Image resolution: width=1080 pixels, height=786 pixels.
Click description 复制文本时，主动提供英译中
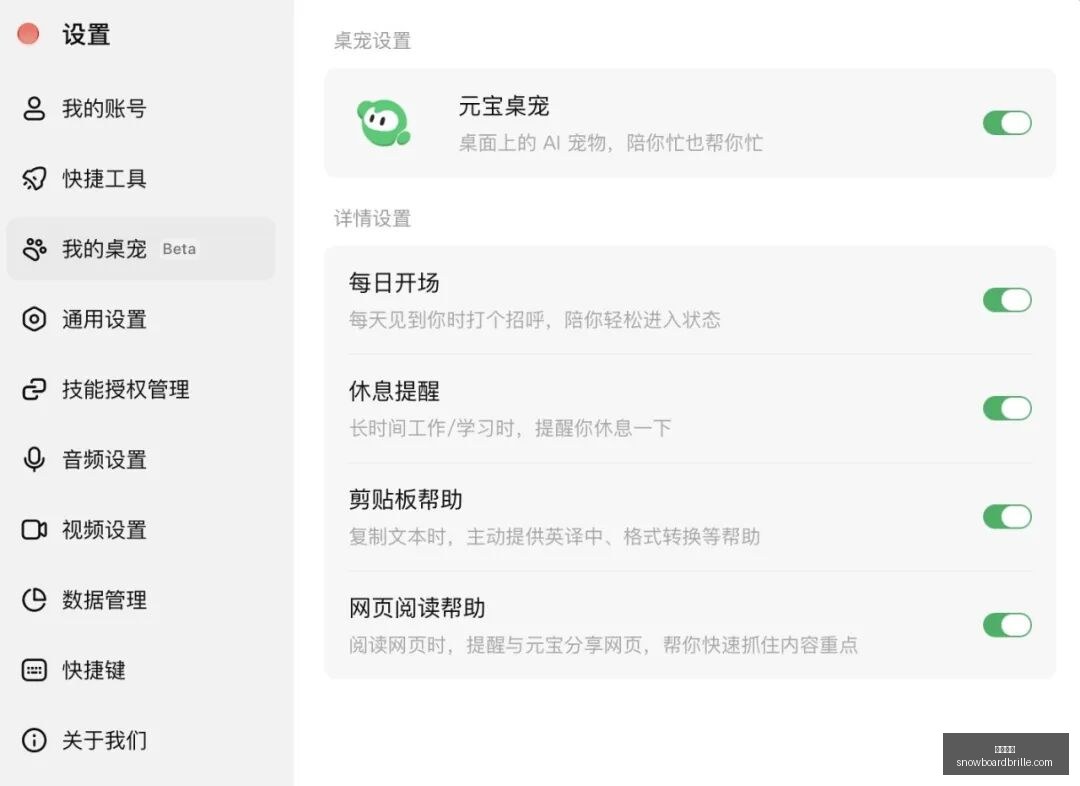pos(476,536)
